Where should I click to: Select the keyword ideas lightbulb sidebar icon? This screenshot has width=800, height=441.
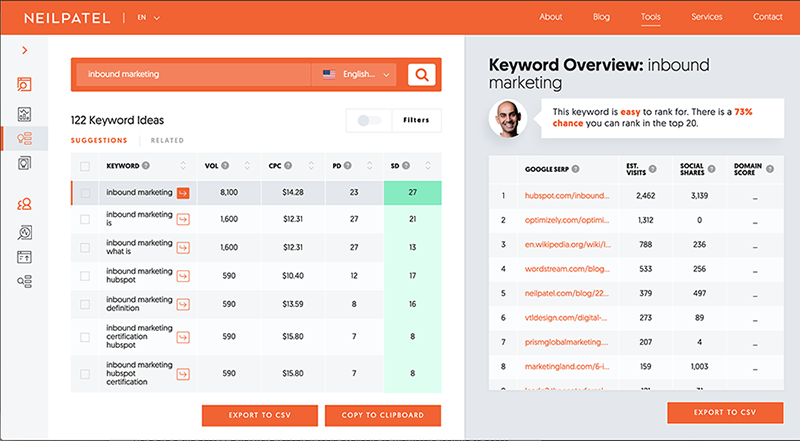24,138
